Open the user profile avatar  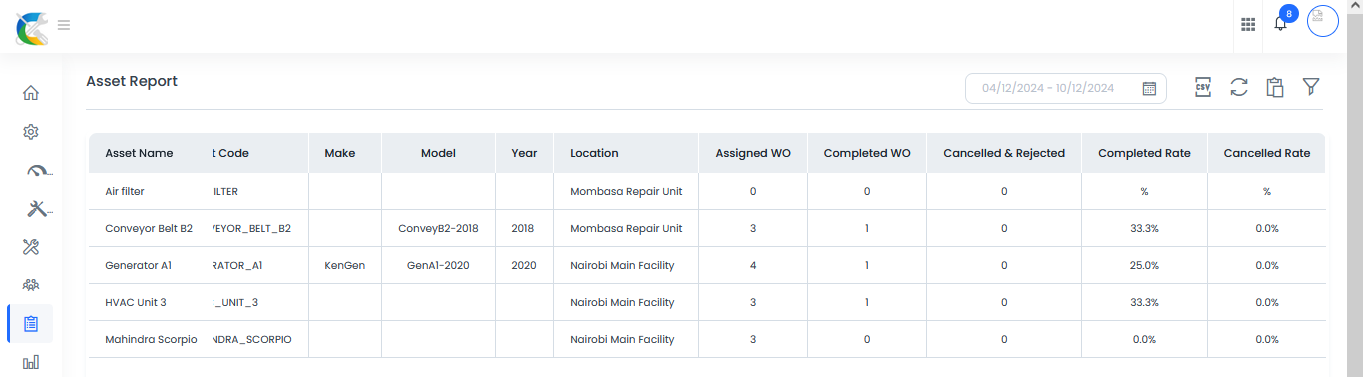click(x=1323, y=21)
